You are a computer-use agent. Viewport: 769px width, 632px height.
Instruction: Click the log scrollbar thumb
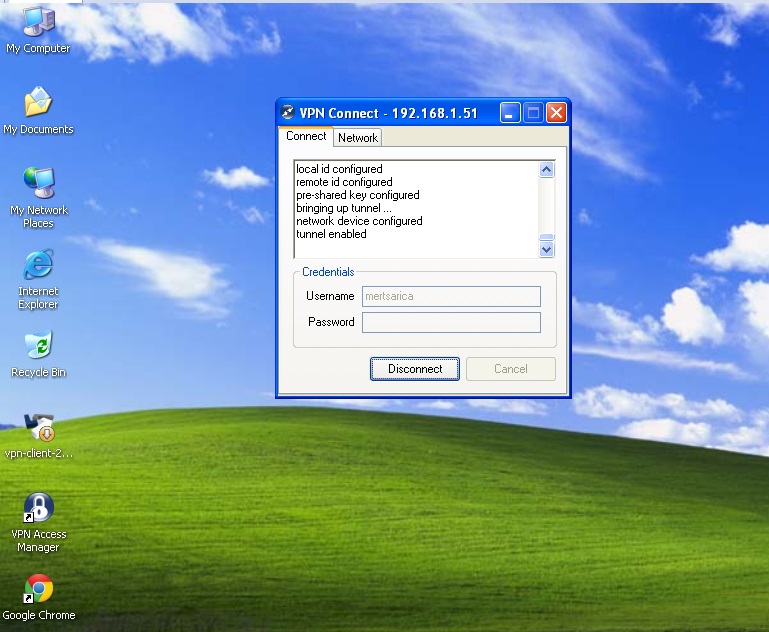point(546,237)
